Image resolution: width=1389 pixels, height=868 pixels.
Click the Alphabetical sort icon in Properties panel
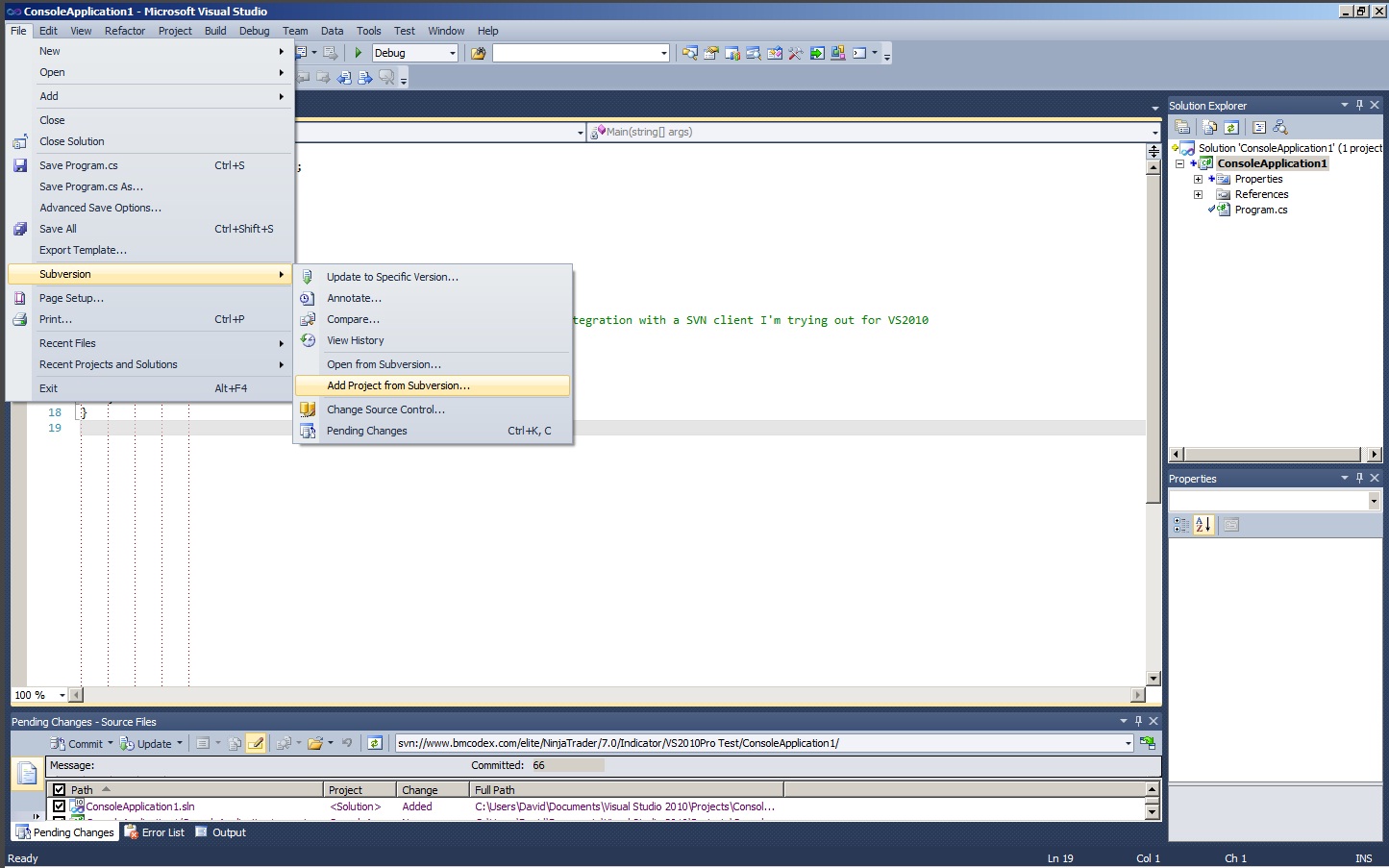[1203, 525]
